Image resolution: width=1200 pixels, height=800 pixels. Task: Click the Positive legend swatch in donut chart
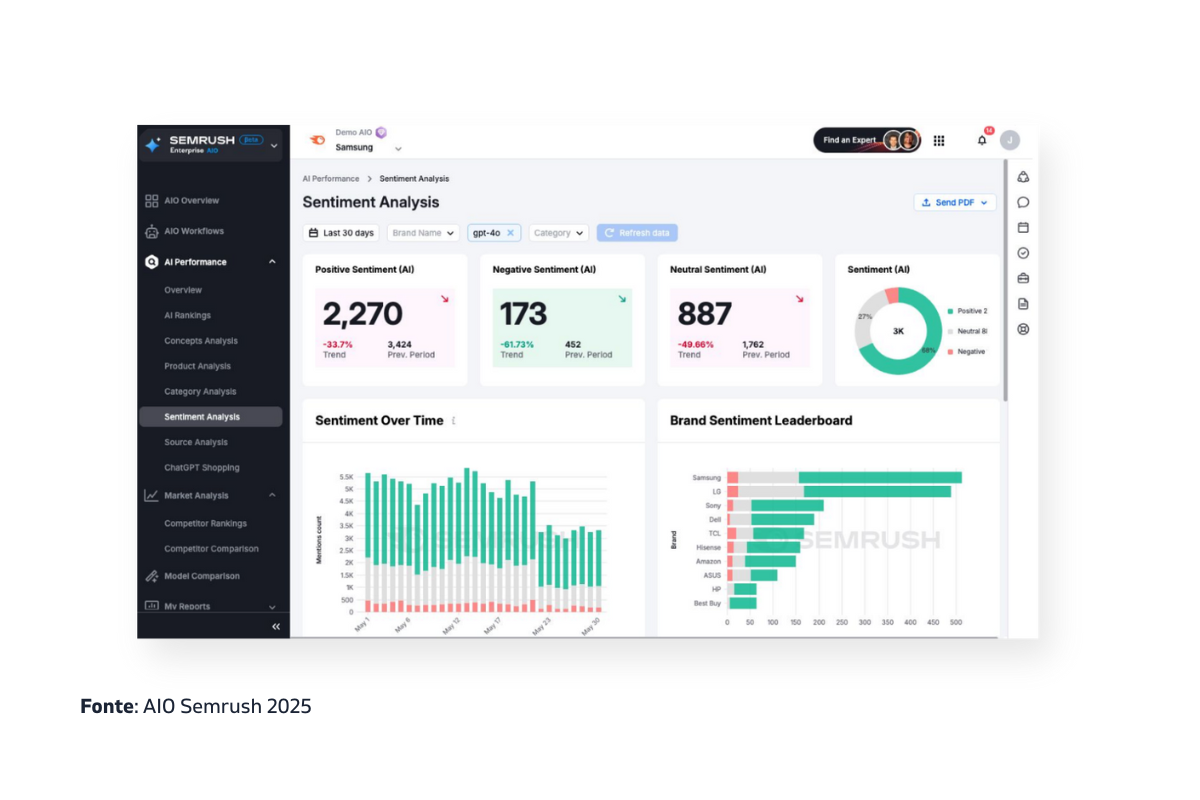pyautogui.click(x=950, y=311)
